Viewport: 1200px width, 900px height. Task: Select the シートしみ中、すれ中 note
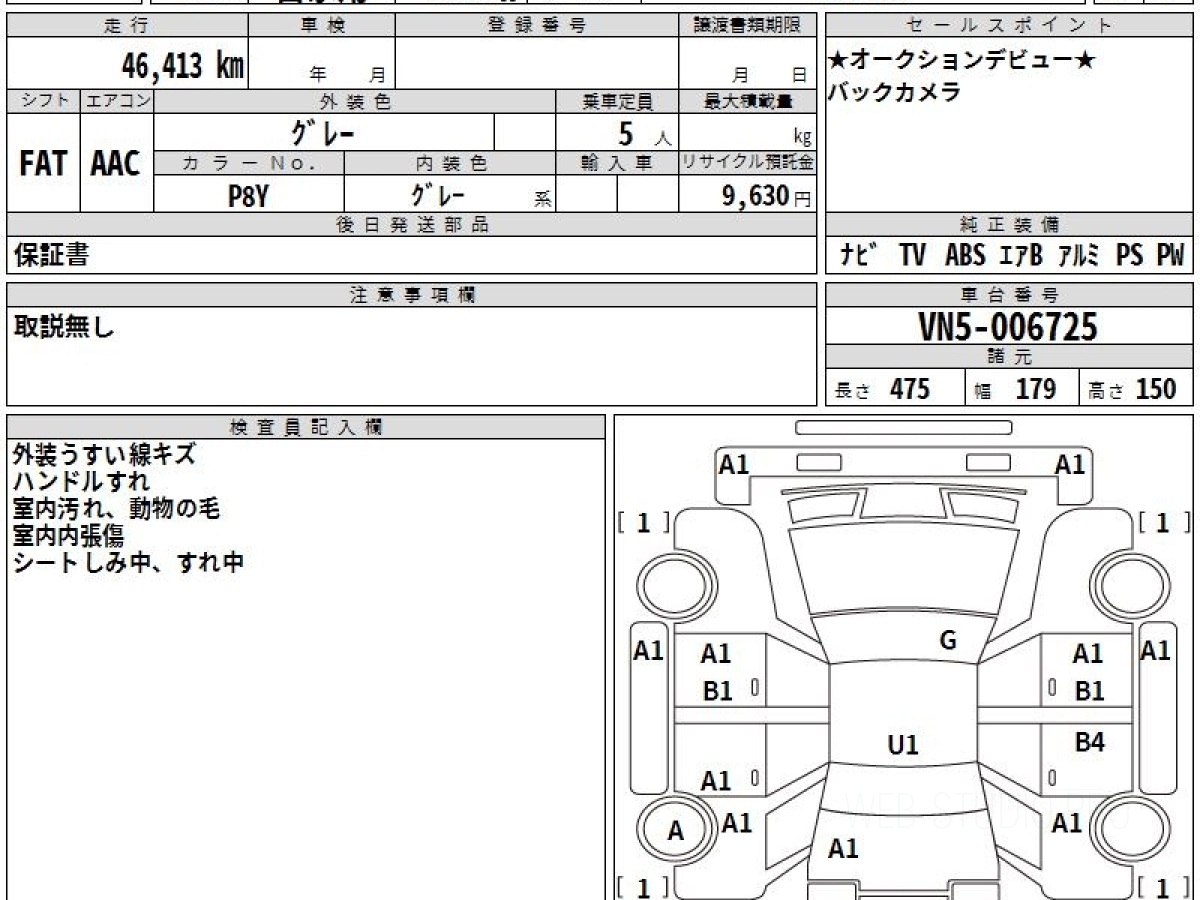point(128,562)
